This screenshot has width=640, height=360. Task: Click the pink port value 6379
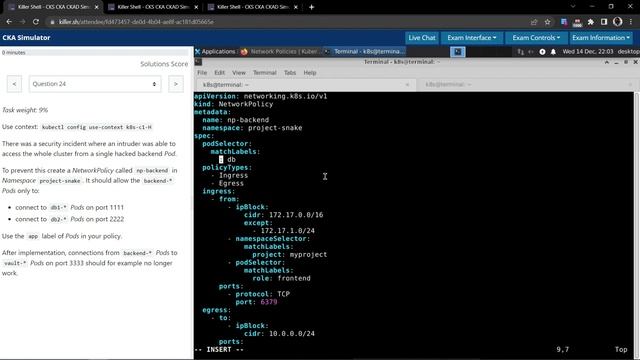point(269,302)
